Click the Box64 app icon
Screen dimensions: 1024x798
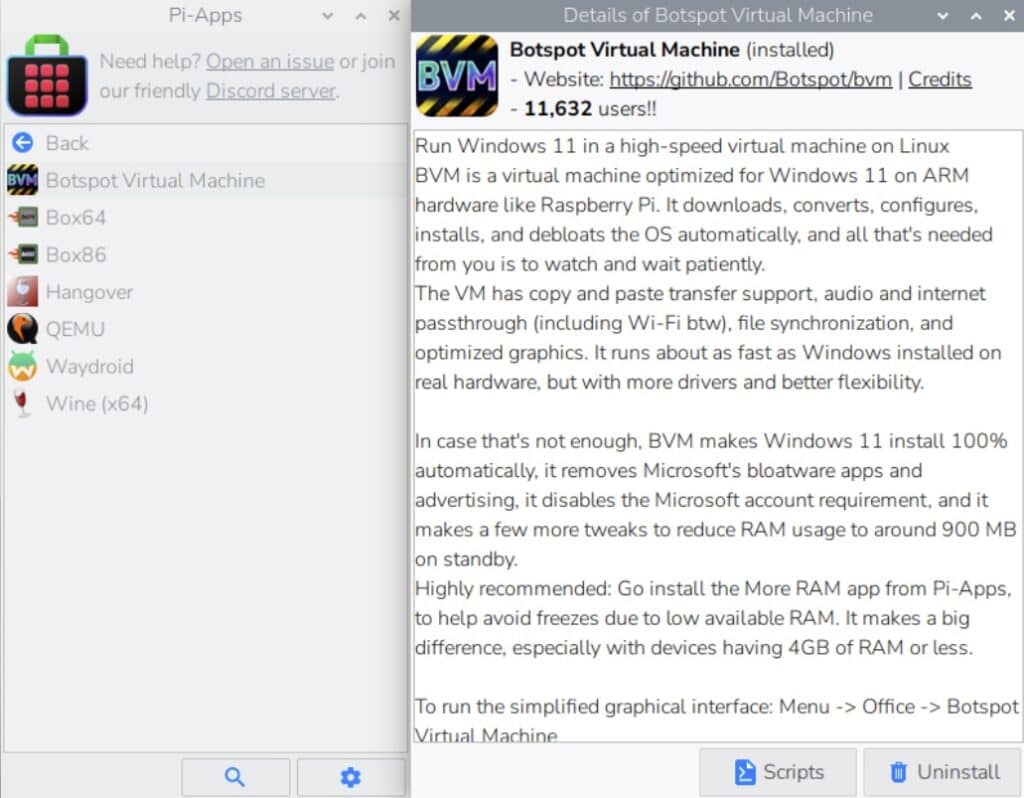tap(22, 218)
